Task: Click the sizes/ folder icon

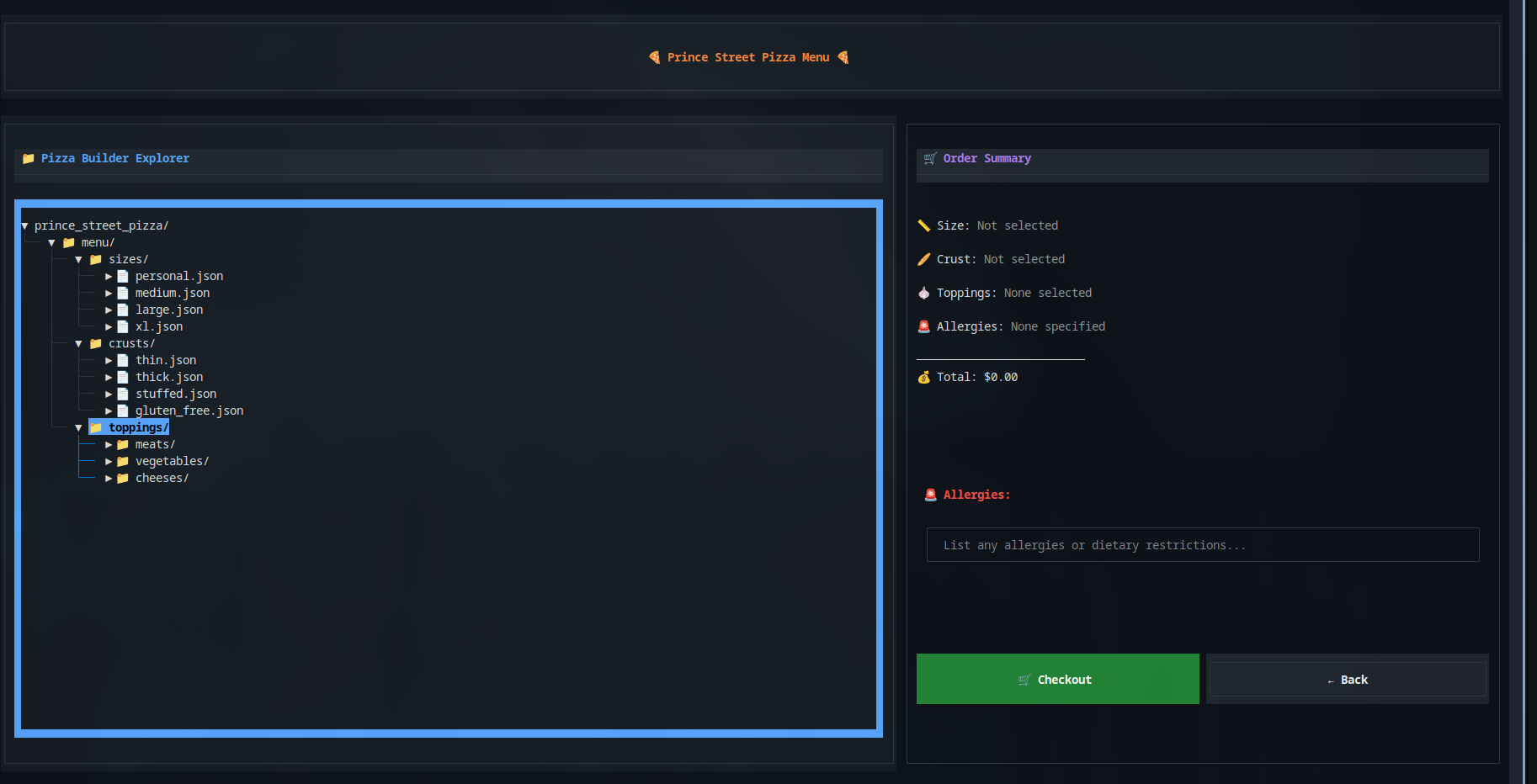Action: point(96,260)
